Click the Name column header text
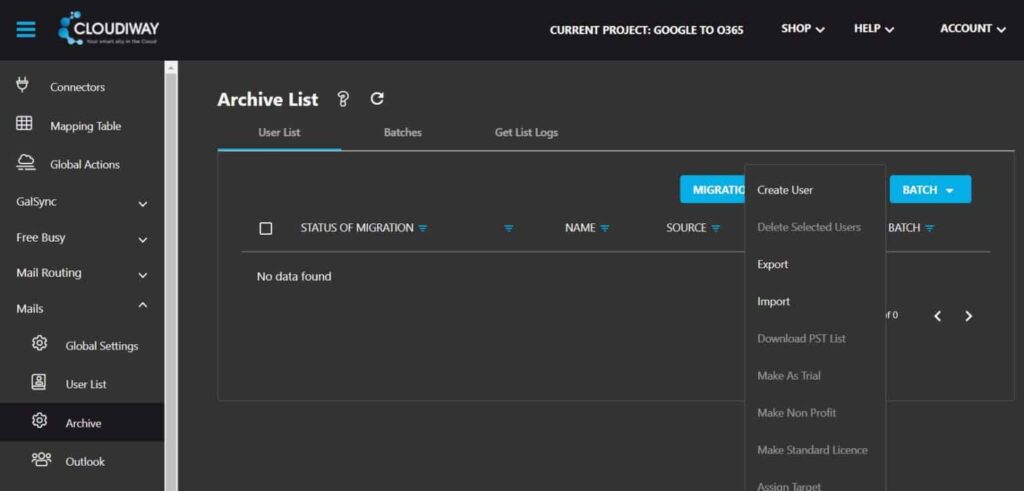Image resolution: width=1024 pixels, height=491 pixels. pyautogui.click(x=580, y=228)
